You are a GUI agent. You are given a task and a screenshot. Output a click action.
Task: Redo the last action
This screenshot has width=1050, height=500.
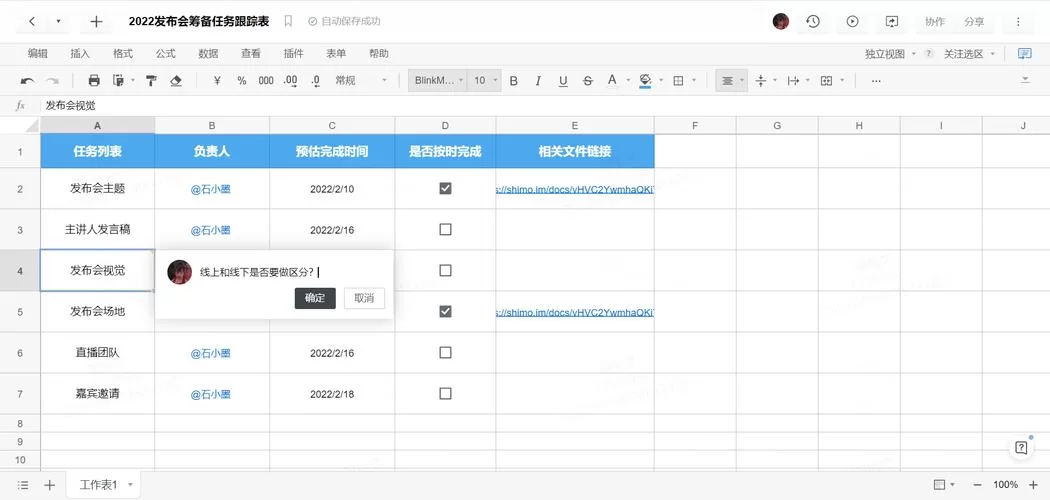pyautogui.click(x=52, y=80)
